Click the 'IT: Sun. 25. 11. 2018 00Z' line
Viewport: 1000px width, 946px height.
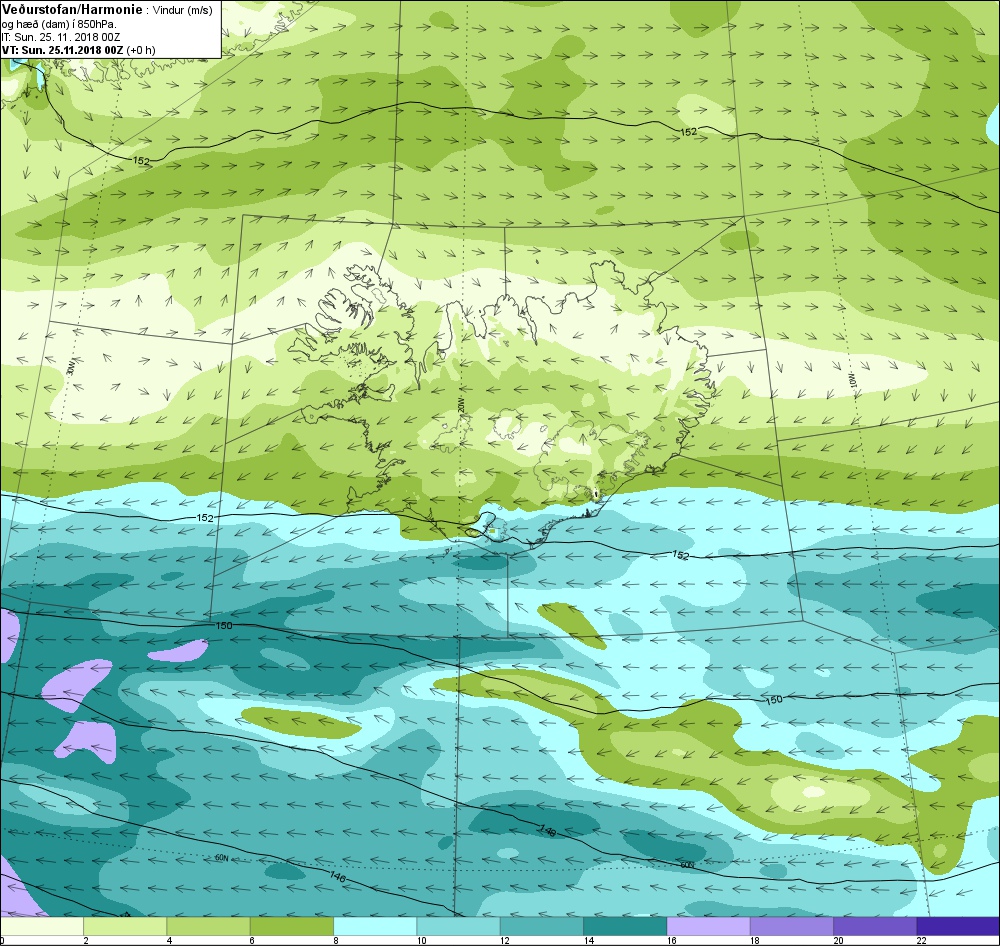pyautogui.click(x=61, y=37)
